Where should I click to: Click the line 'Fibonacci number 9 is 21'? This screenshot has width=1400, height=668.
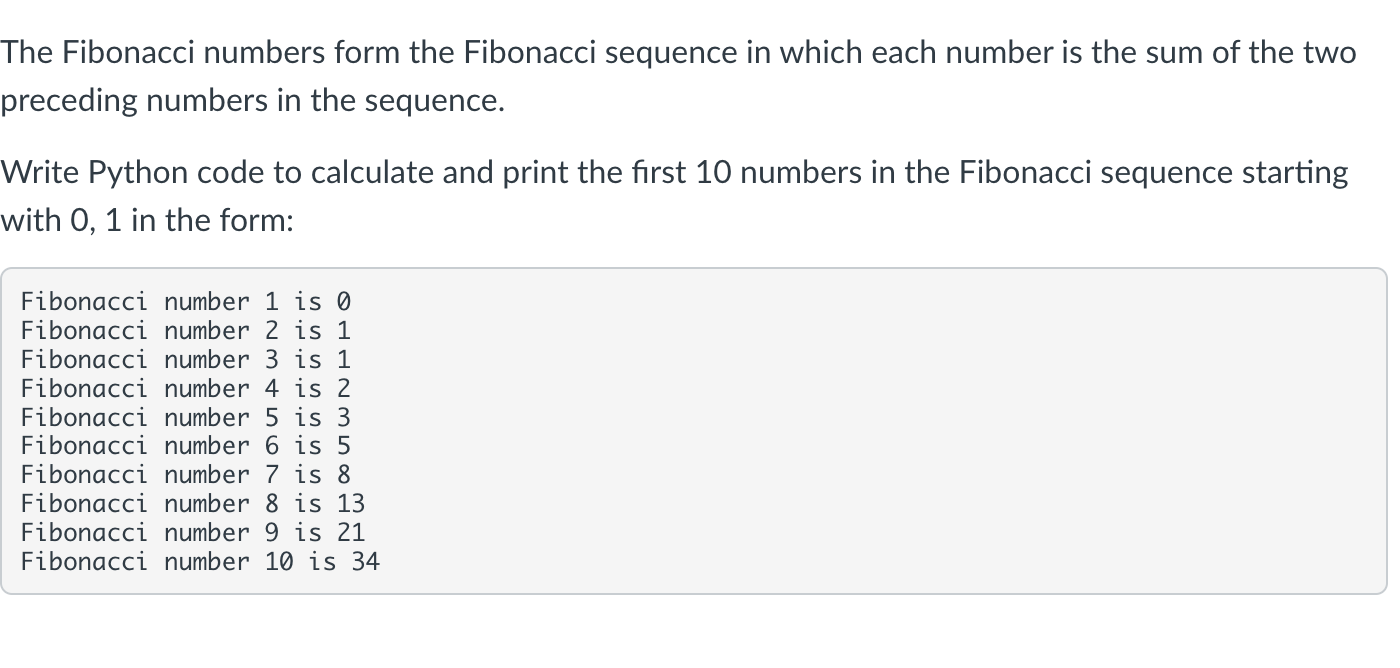(x=193, y=533)
